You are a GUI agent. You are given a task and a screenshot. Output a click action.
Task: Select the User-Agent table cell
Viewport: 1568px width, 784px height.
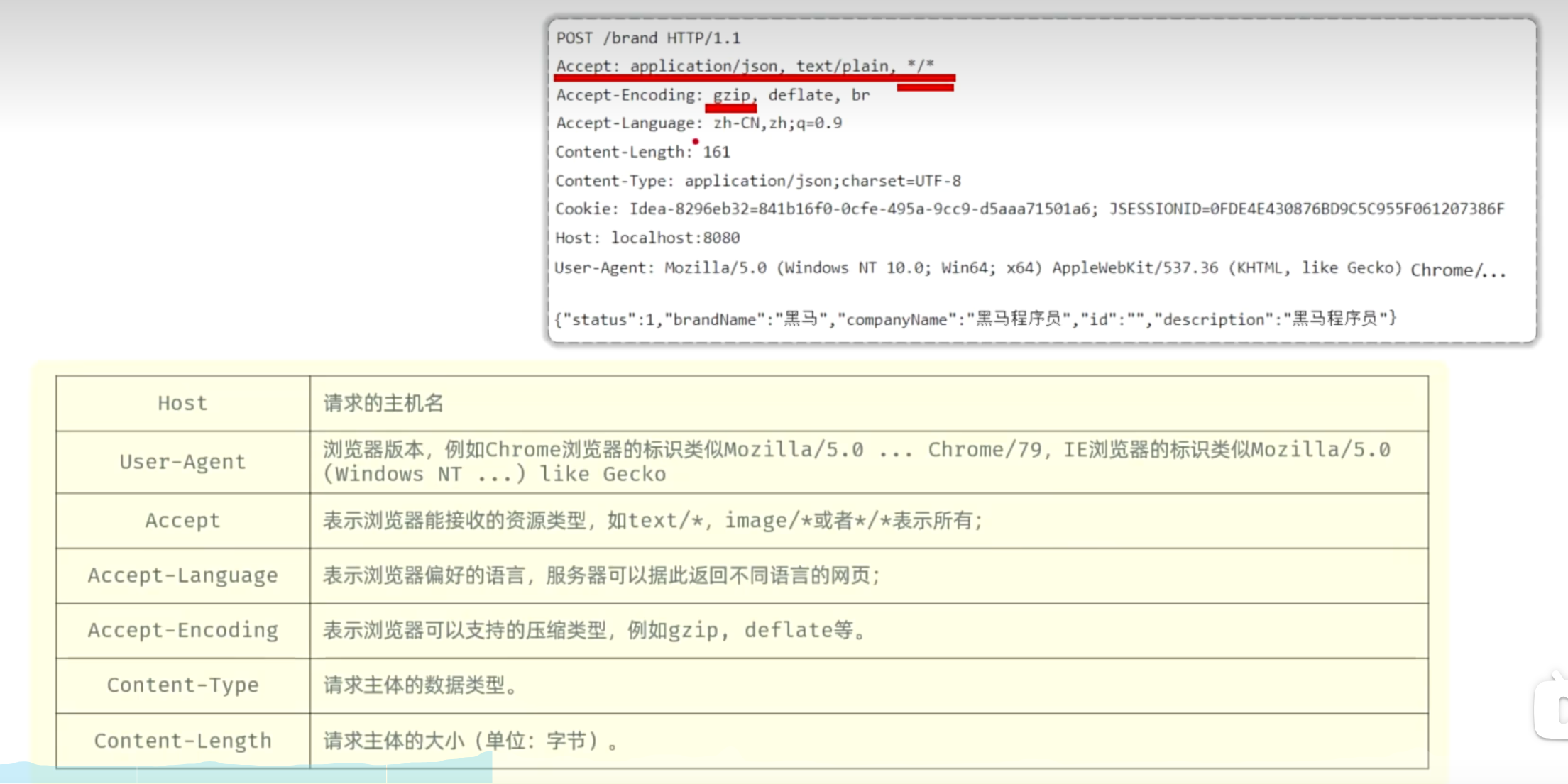pos(182,462)
